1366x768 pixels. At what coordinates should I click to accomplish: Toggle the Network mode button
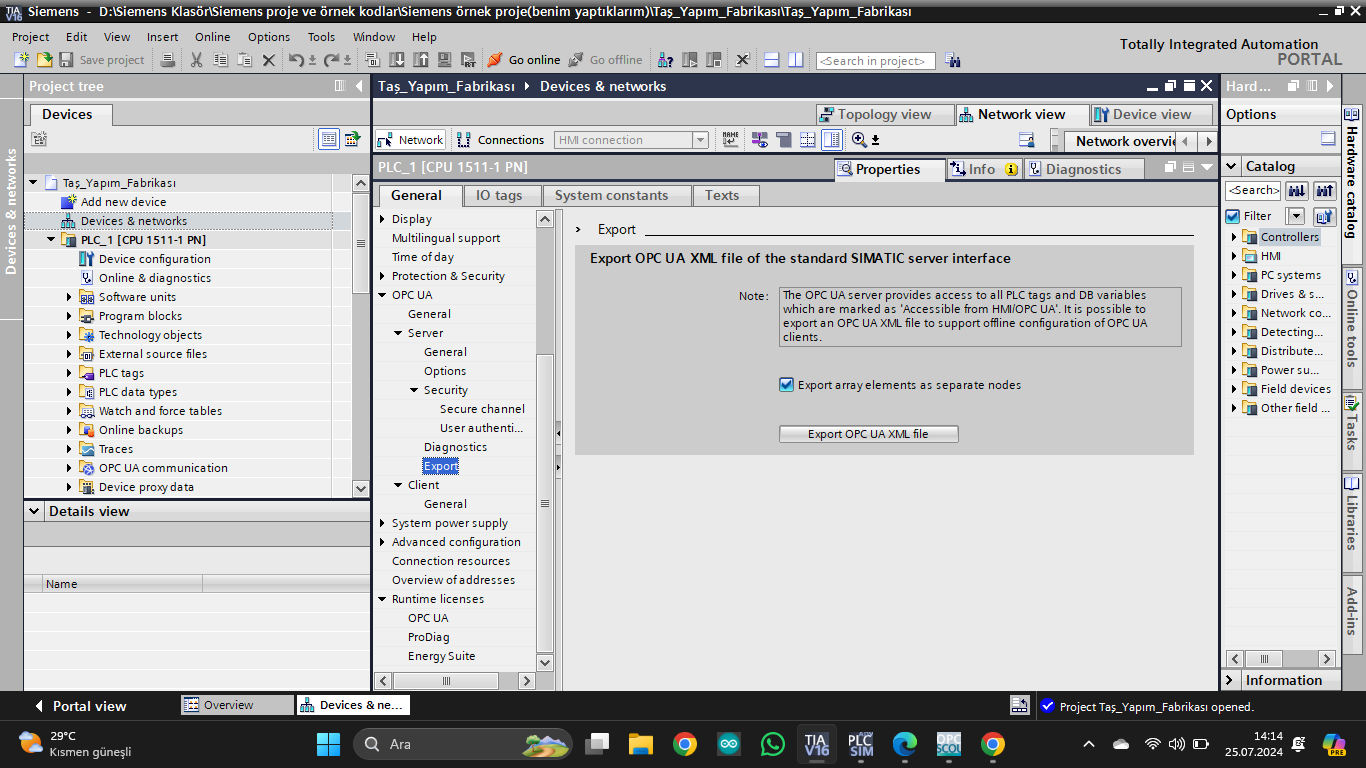coord(410,140)
